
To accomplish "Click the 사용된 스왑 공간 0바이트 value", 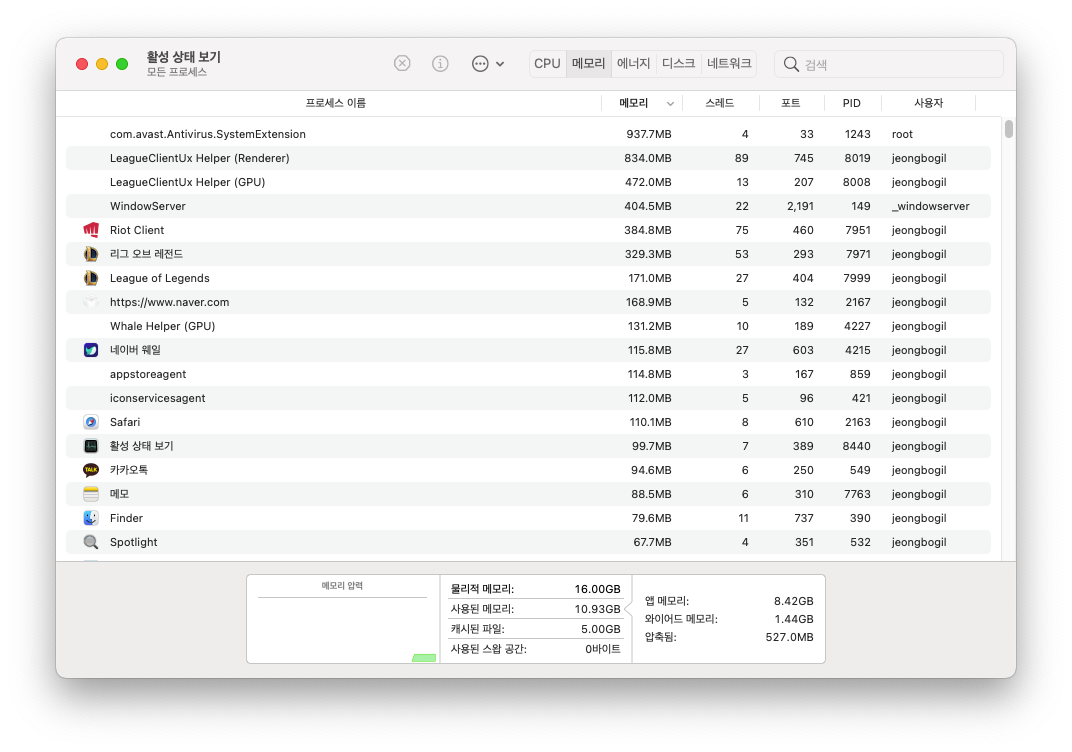I will point(603,649).
